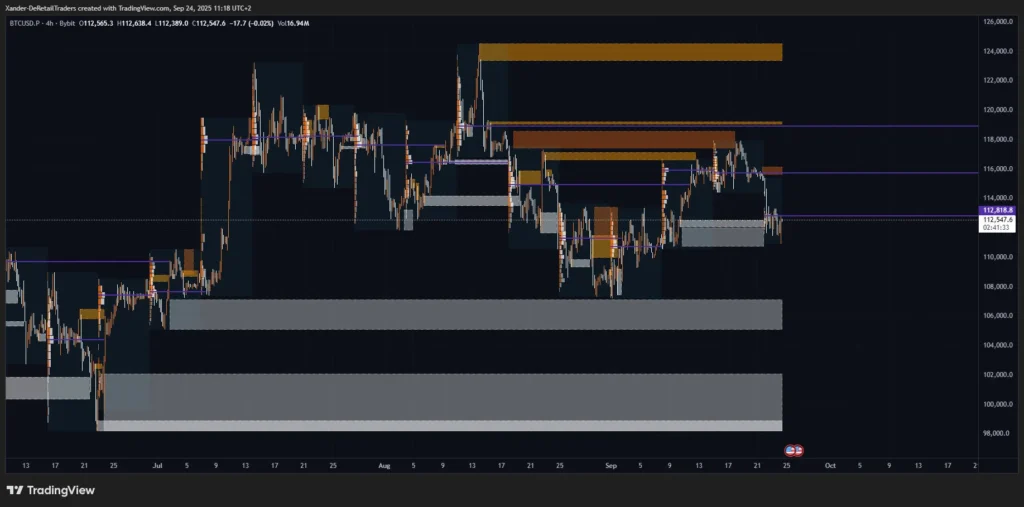Image resolution: width=1024 pixels, height=507 pixels.
Task: Select the 4h interval label in legend
Action: [50, 24]
